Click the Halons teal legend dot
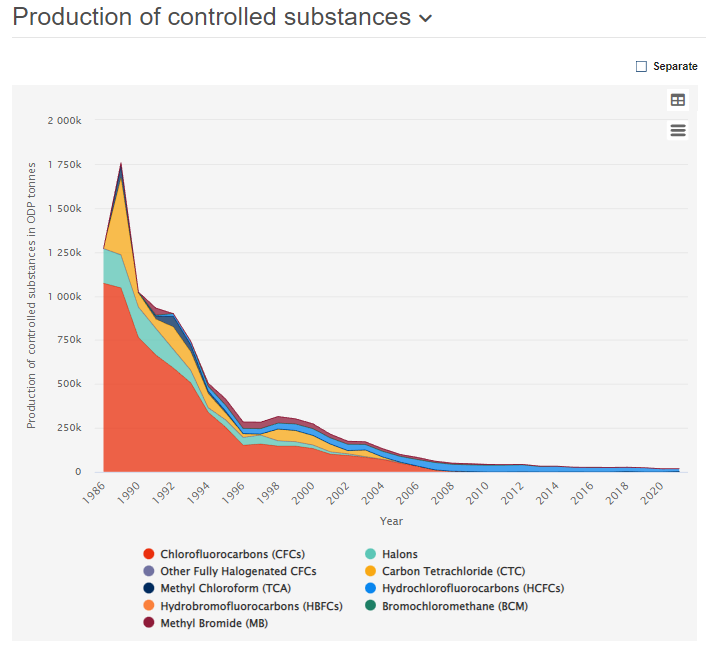The image size is (706, 647). coord(371,554)
